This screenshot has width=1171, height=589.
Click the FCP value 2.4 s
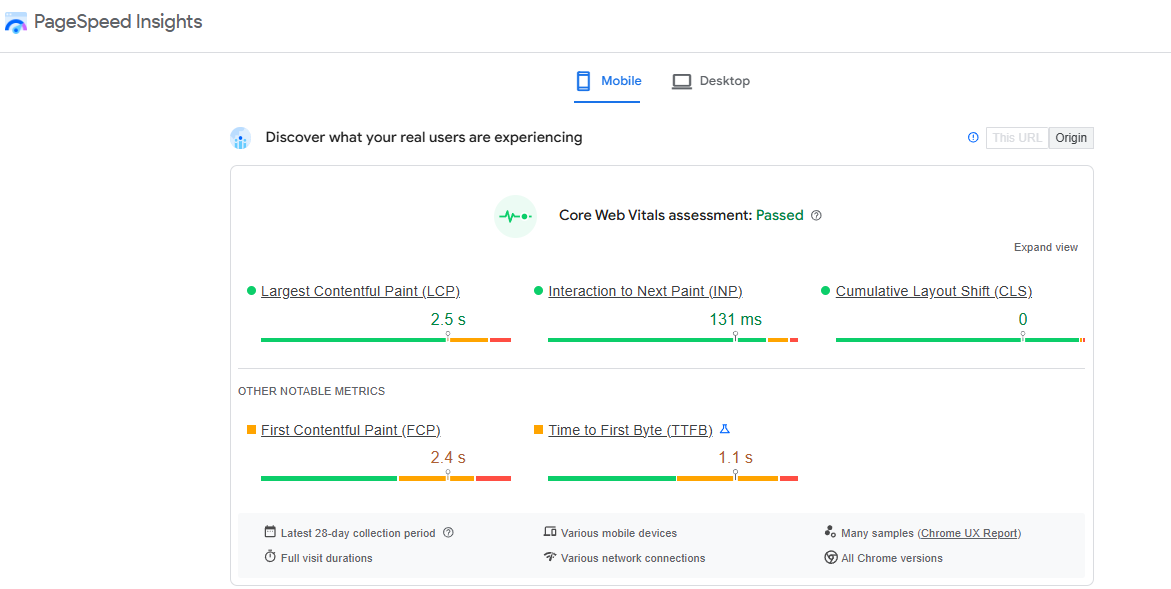[x=448, y=458]
